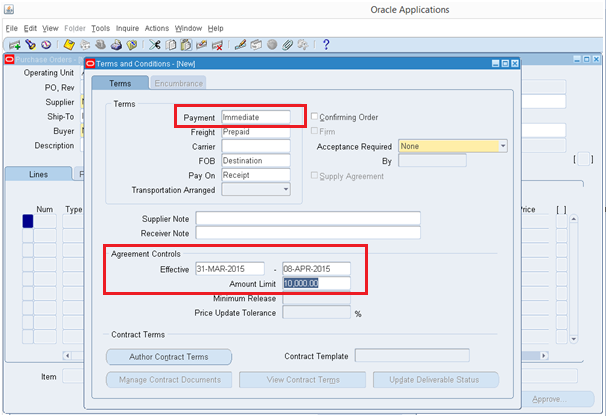Viewport: 606px width, 416px height.
Task: Open the Window menu
Action: click(188, 28)
